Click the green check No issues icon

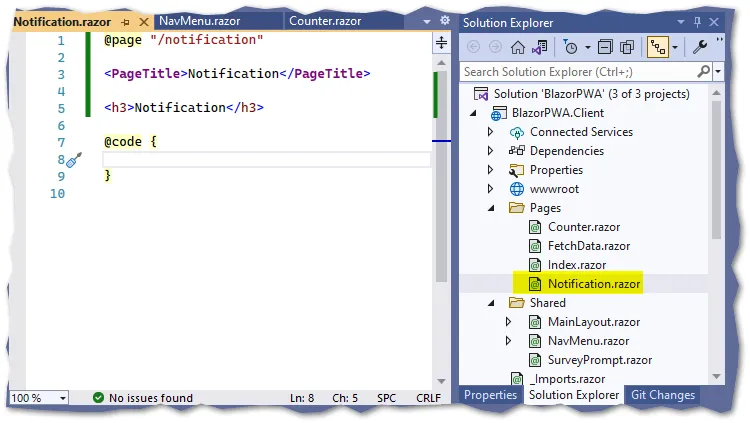[98, 398]
